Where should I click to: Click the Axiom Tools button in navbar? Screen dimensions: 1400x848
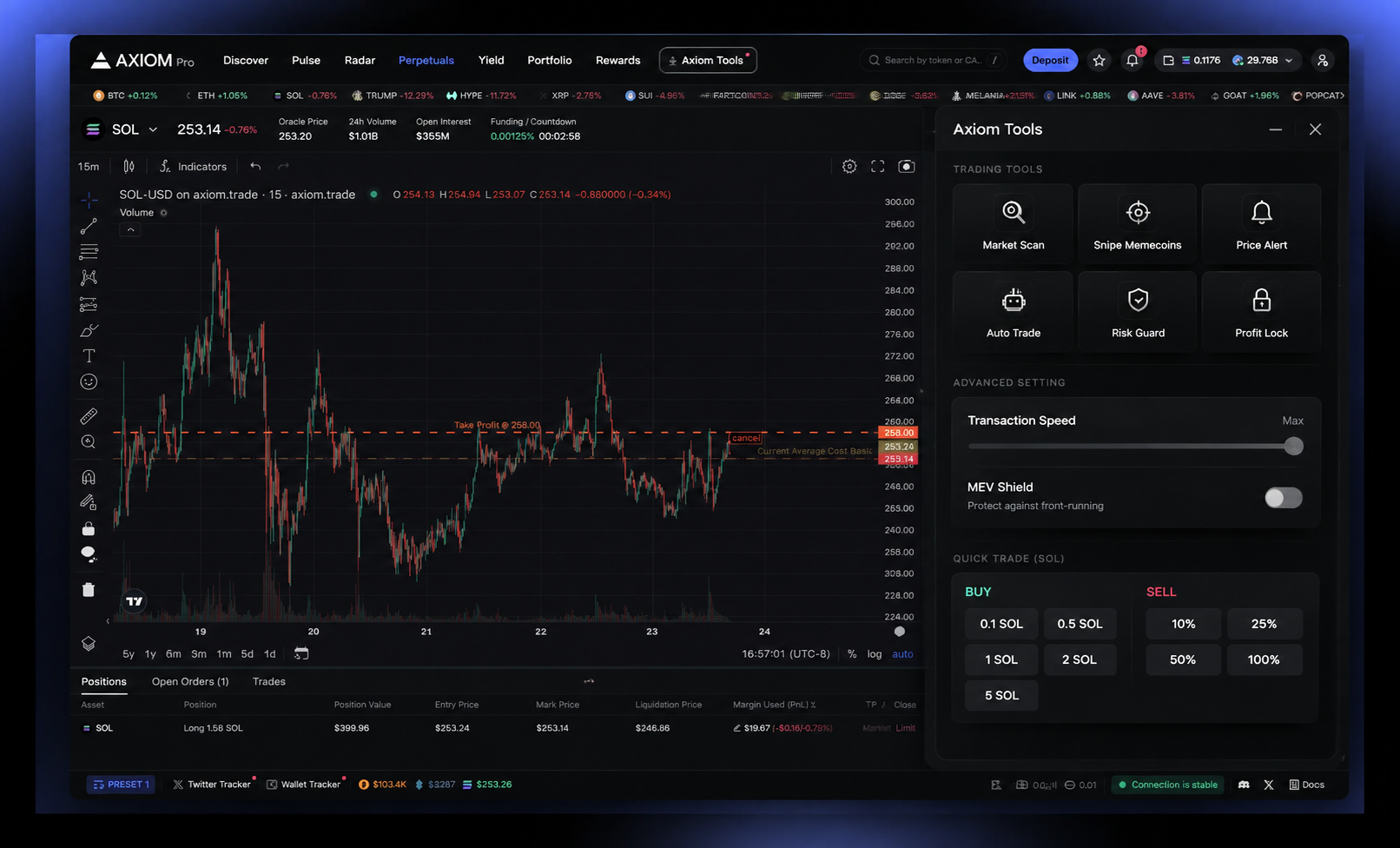[708, 60]
